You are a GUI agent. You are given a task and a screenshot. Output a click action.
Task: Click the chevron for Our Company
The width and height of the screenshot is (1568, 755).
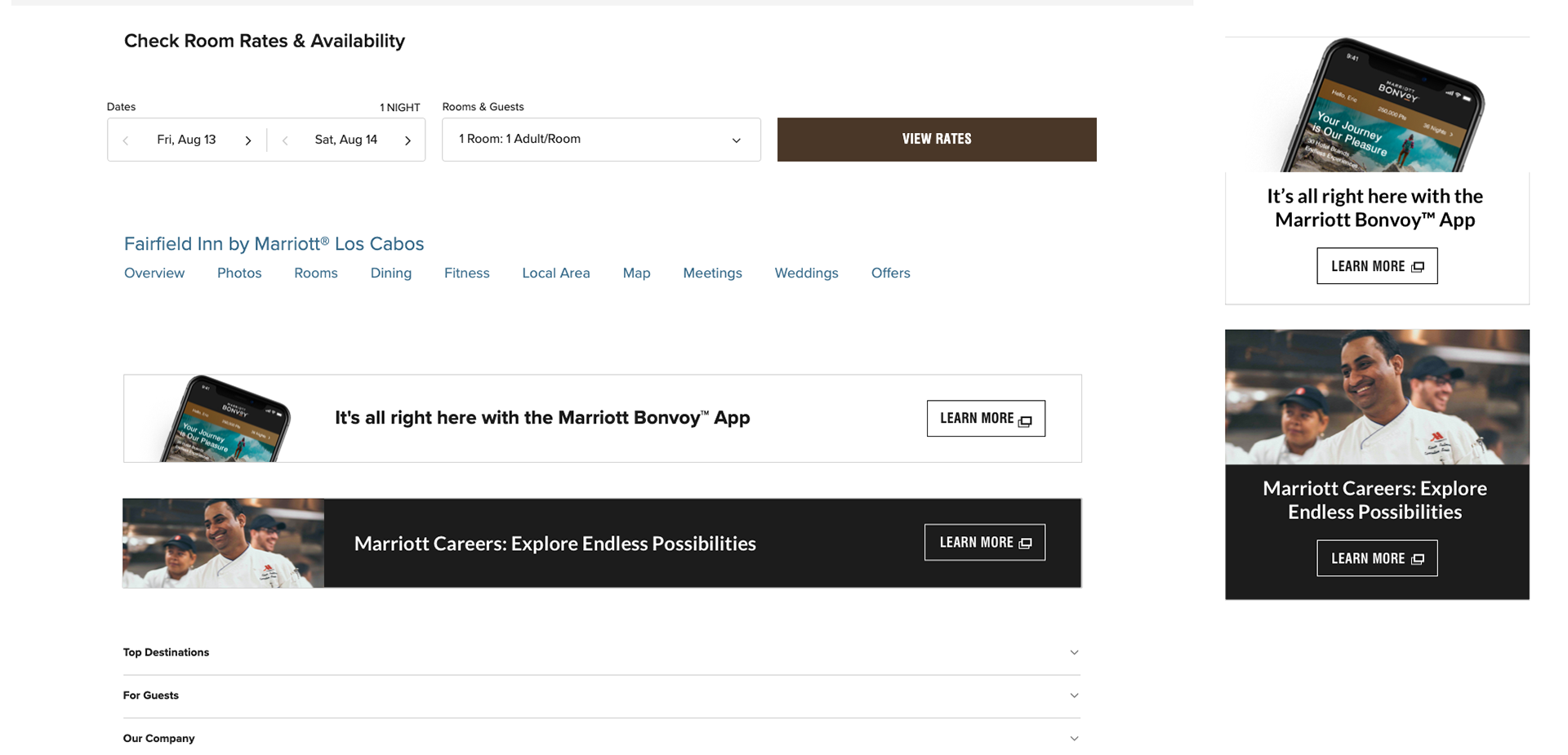[x=1074, y=739]
